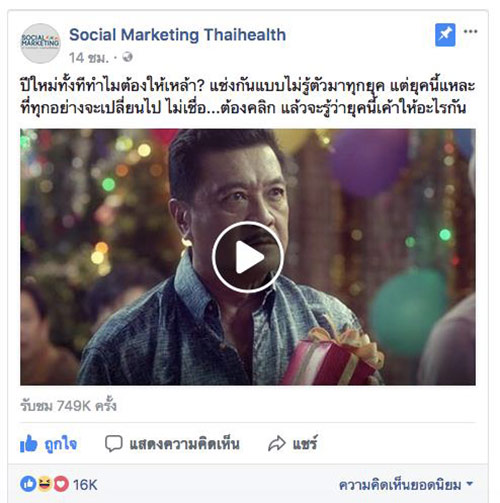This screenshot has height=503, width=500.
Task: Click the pinned post pushpin icon
Action: (445, 35)
